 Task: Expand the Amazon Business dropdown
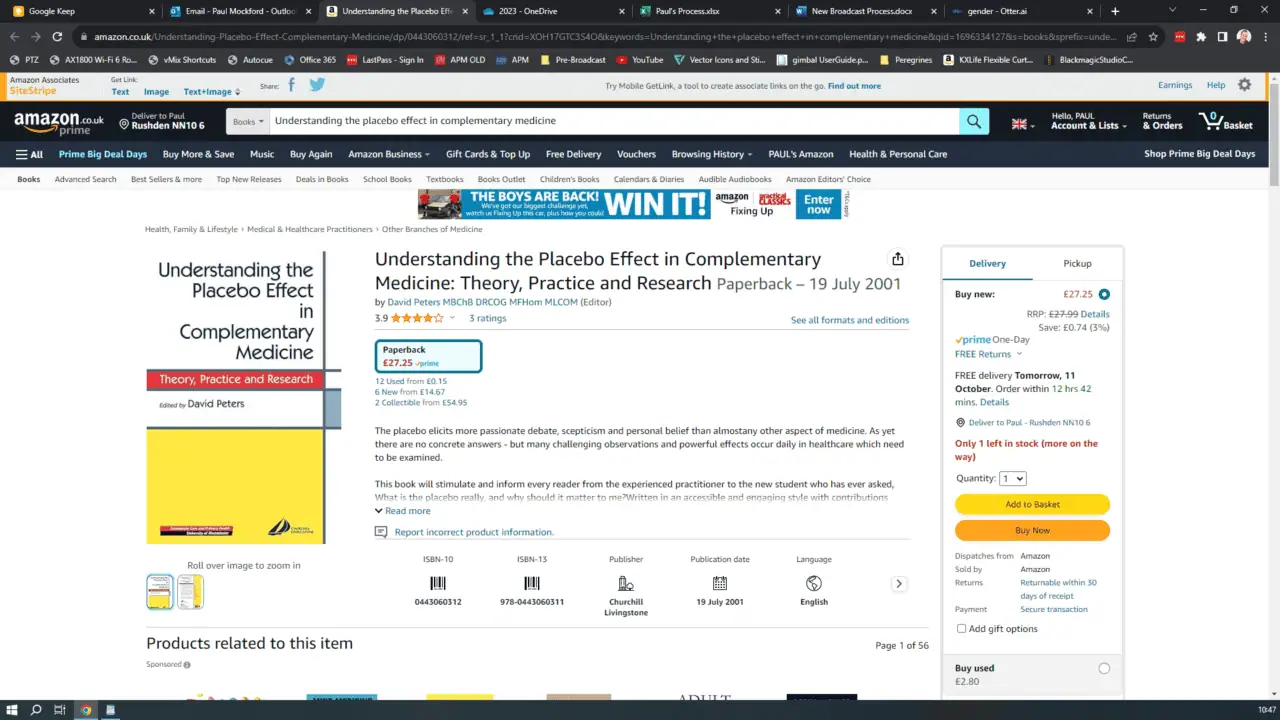(389, 154)
